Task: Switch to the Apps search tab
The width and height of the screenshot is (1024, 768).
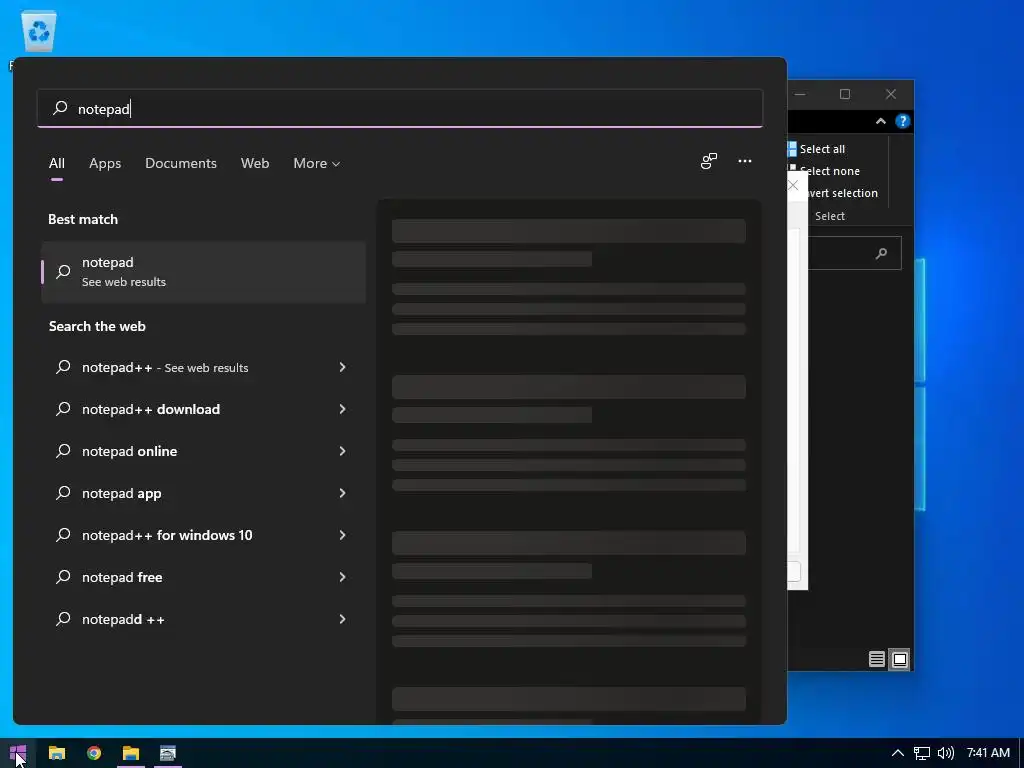Action: (105, 163)
